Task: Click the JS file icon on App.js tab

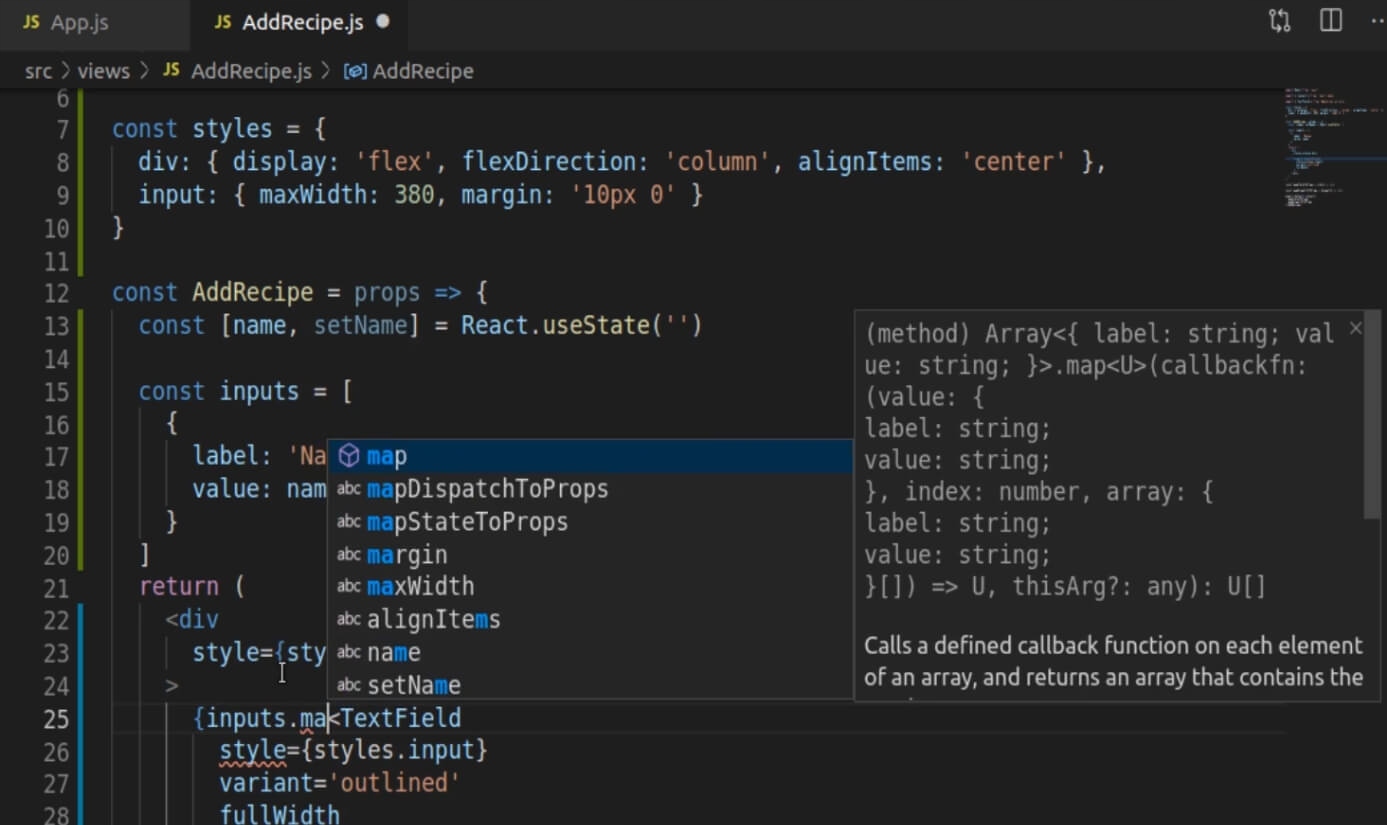Action: 31,22
